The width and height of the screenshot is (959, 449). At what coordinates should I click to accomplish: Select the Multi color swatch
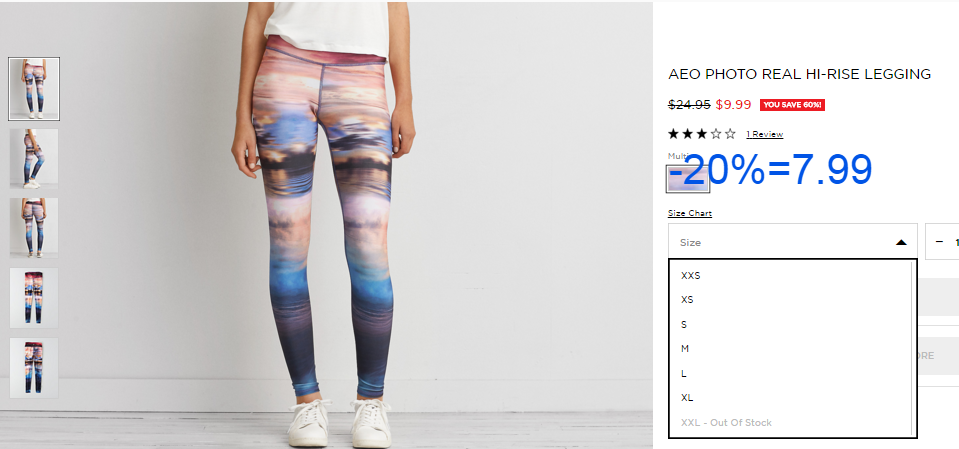688,179
